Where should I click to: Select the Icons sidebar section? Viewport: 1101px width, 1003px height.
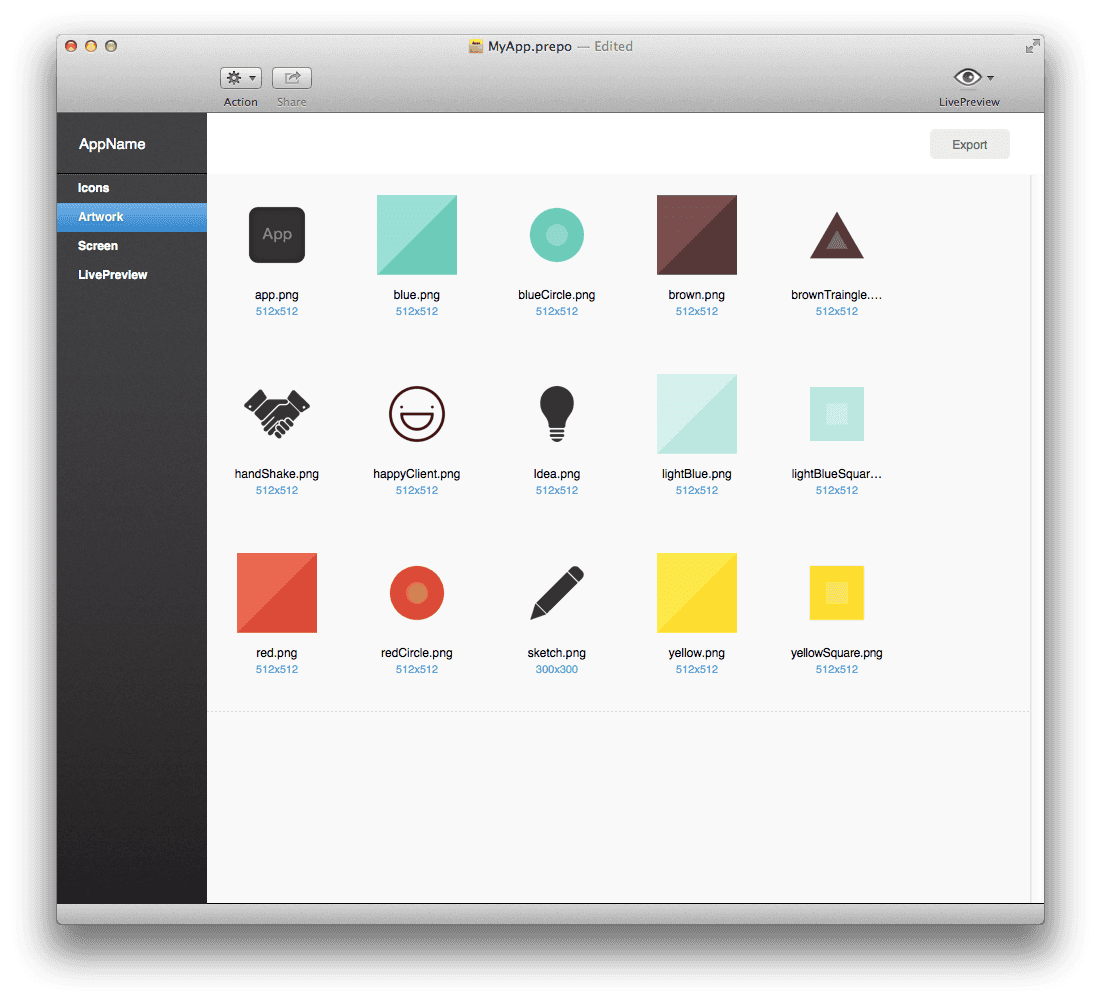[x=132, y=188]
